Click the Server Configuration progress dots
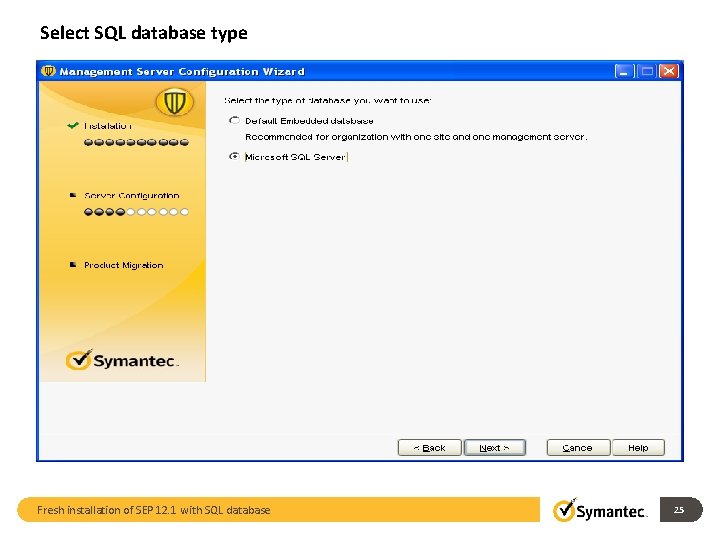720x540 pixels. pyautogui.click(x=136, y=212)
